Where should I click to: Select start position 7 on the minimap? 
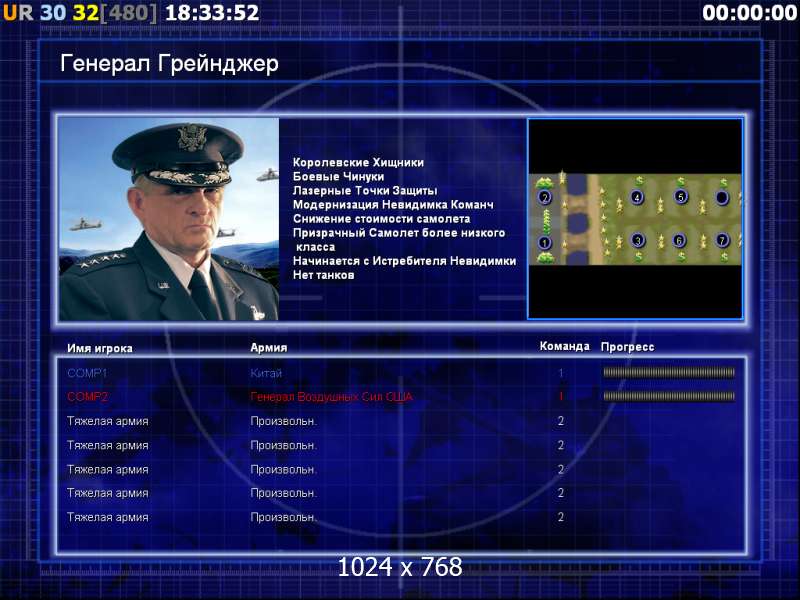(722, 240)
